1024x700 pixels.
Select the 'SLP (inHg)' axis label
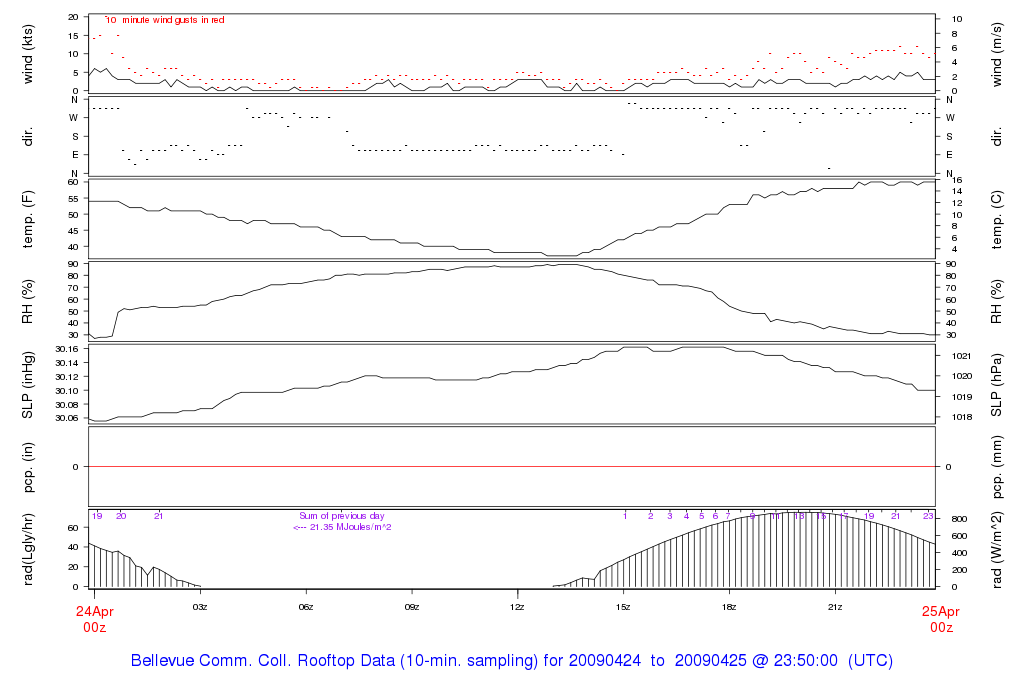tap(28, 385)
